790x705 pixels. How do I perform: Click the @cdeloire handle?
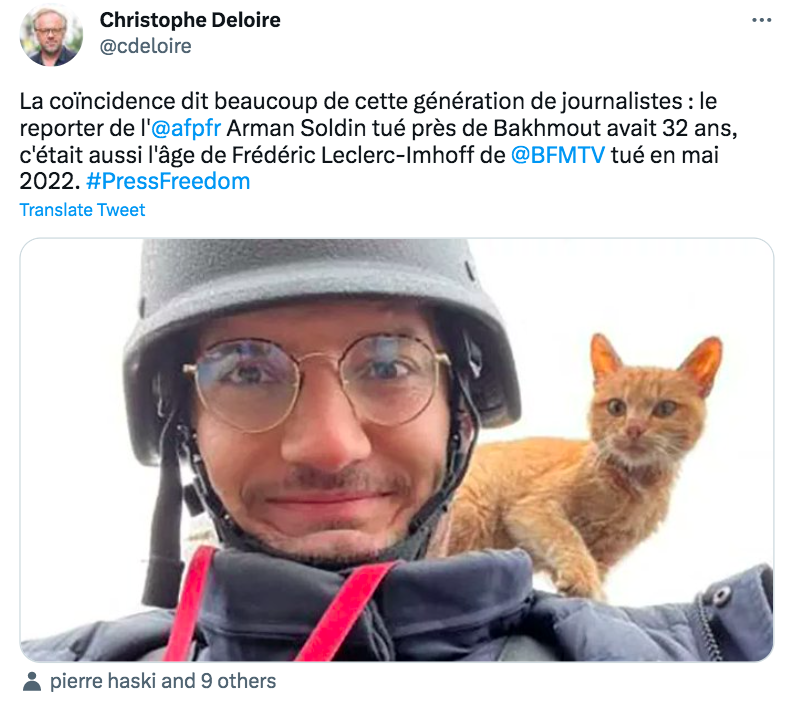[x=146, y=46]
